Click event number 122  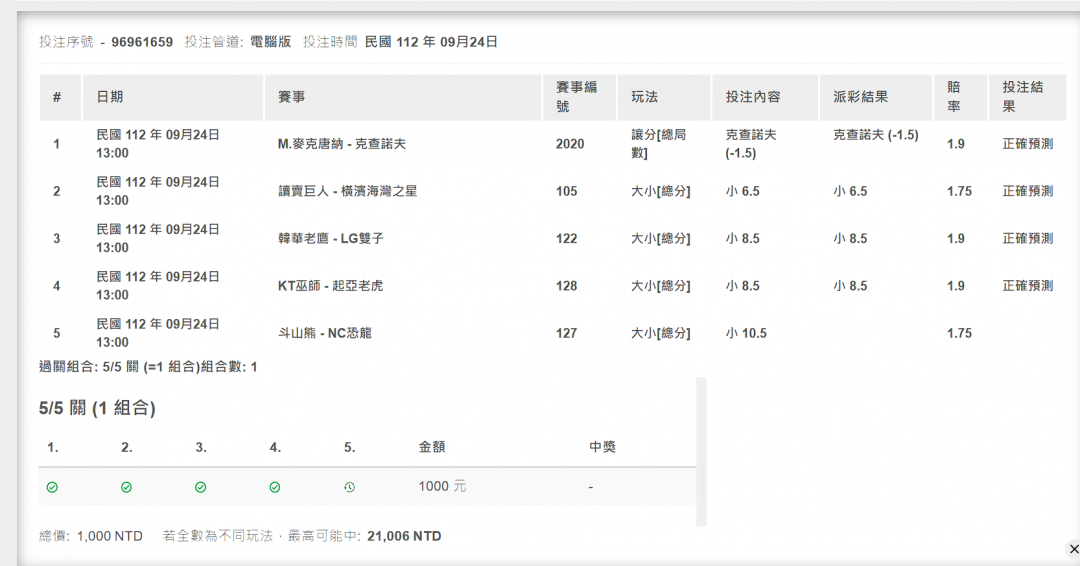567,239
